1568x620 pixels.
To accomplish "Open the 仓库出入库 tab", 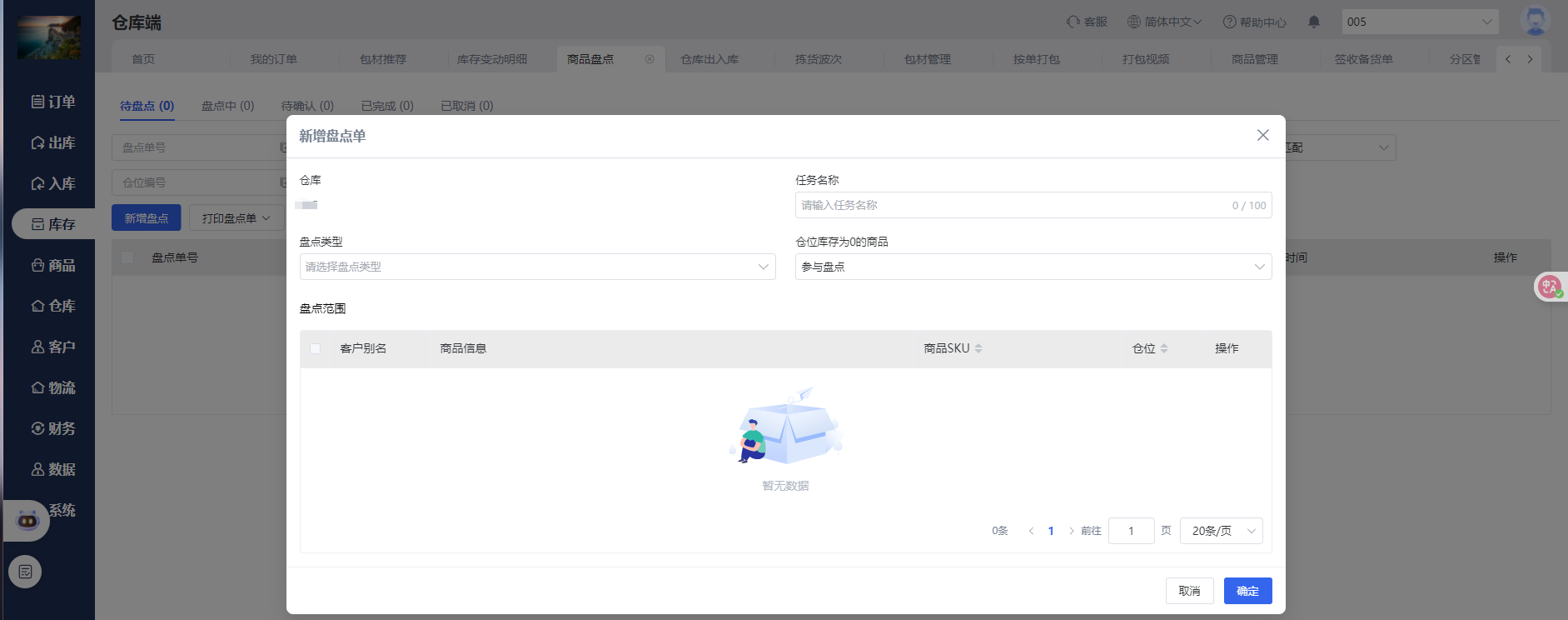I will 709,59.
